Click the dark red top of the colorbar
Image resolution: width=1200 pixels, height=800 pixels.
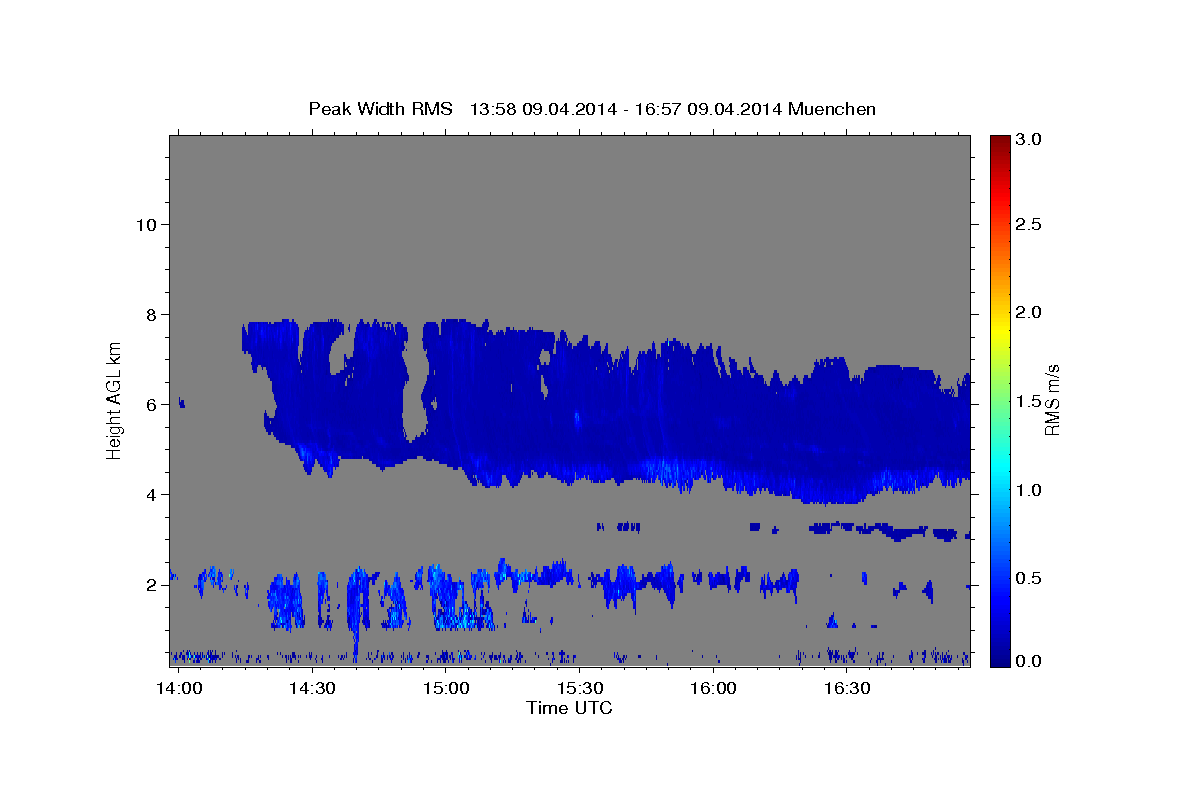click(x=999, y=143)
